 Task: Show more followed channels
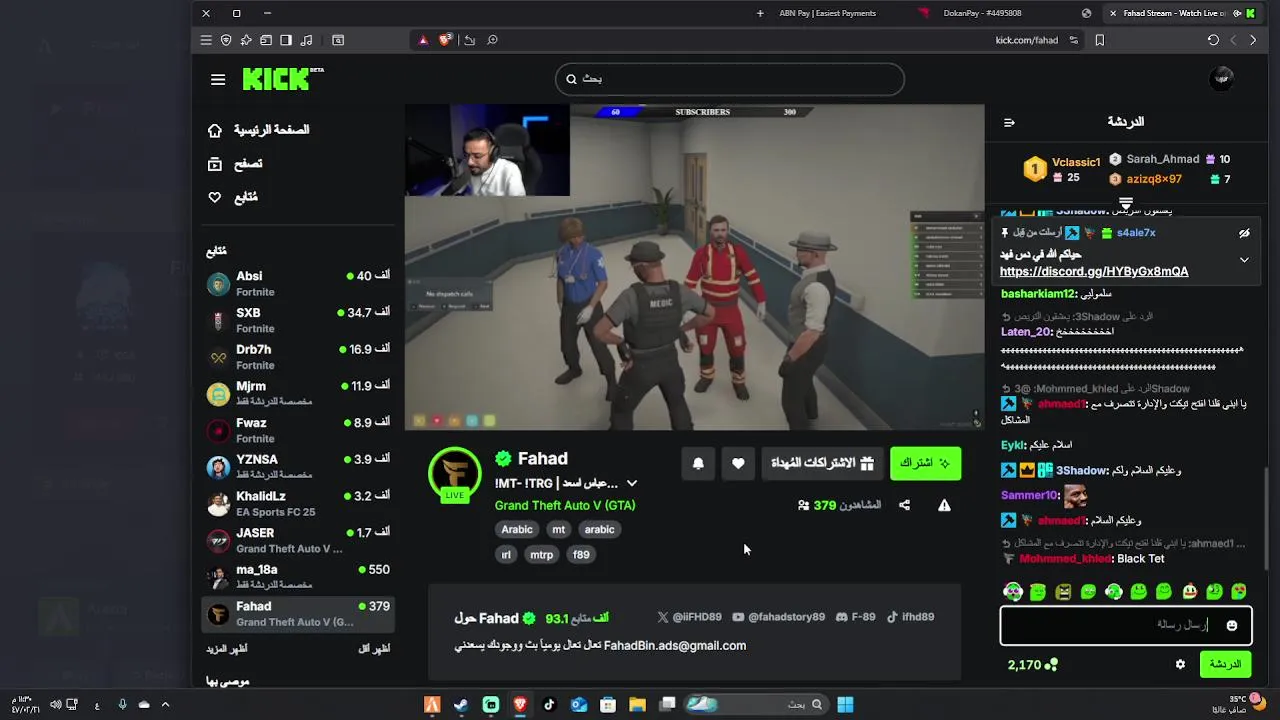click(x=227, y=649)
